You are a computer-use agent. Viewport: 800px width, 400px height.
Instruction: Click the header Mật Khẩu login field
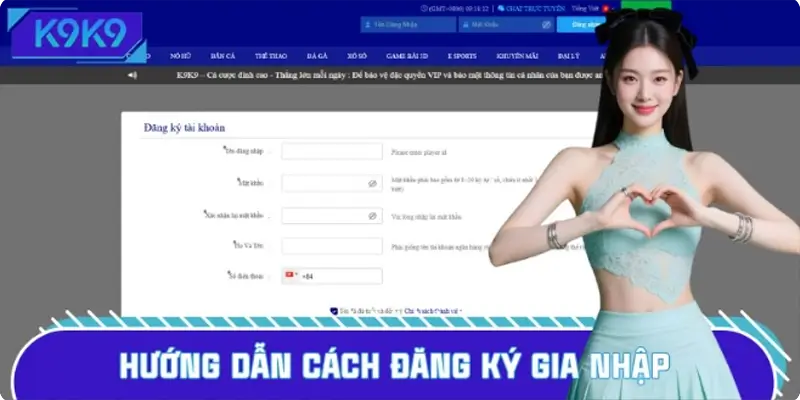[x=506, y=24]
